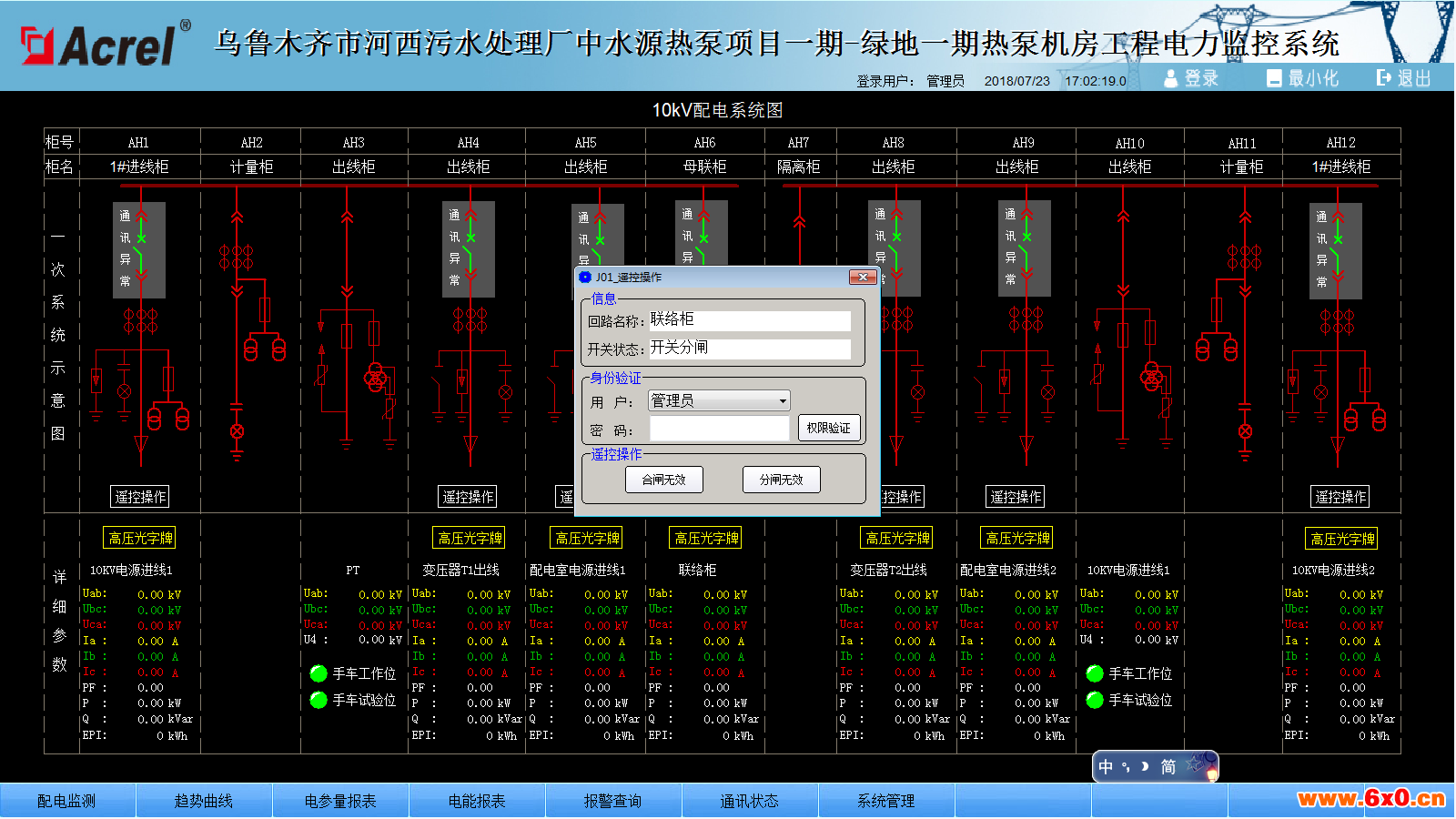Switch to the 报警查询 bottom menu tab
Viewport: 1456px width, 819px height.
click(612, 801)
